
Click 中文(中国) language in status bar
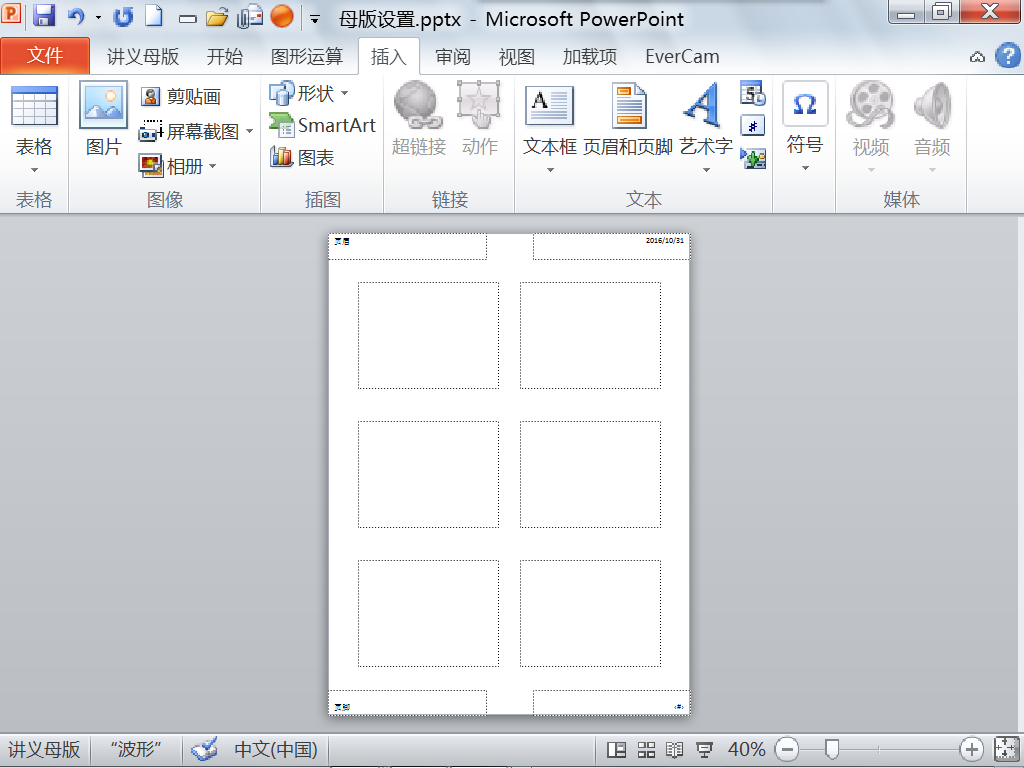tap(276, 749)
